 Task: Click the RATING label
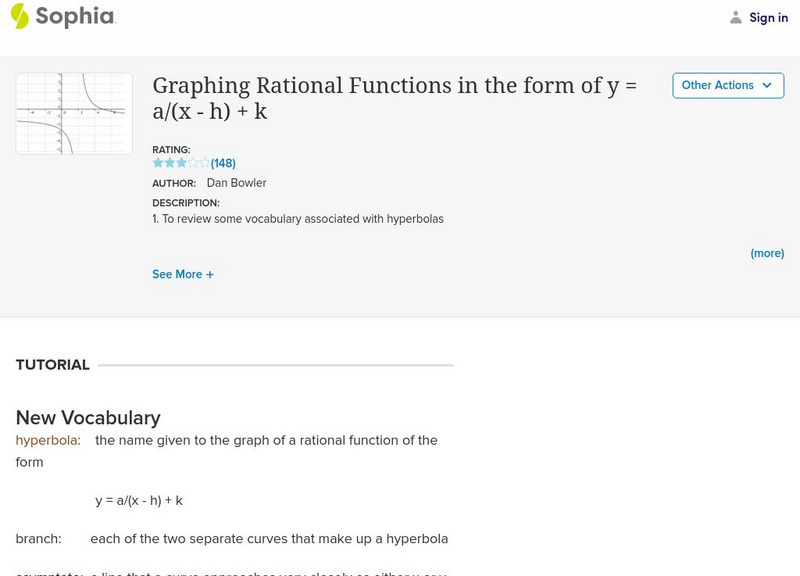(x=171, y=150)
